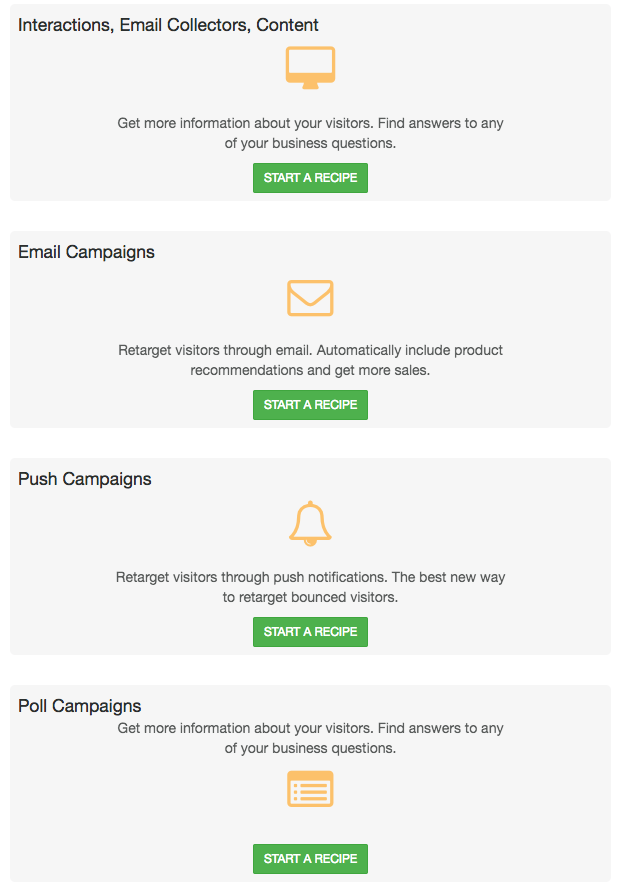Click the 'to retarget bounced visitors' text line
Screen dimensions: 620x892
pos(310,597)
